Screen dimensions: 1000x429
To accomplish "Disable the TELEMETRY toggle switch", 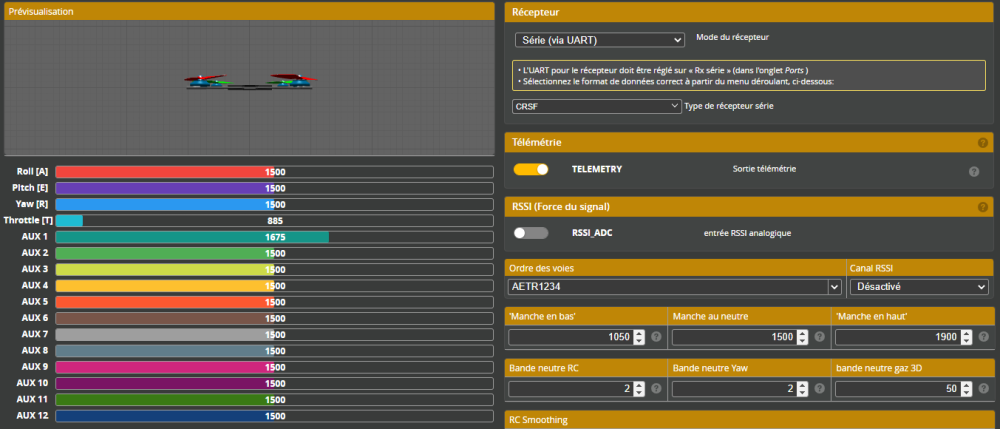I will pyautogui.click(x=531, y=169).
